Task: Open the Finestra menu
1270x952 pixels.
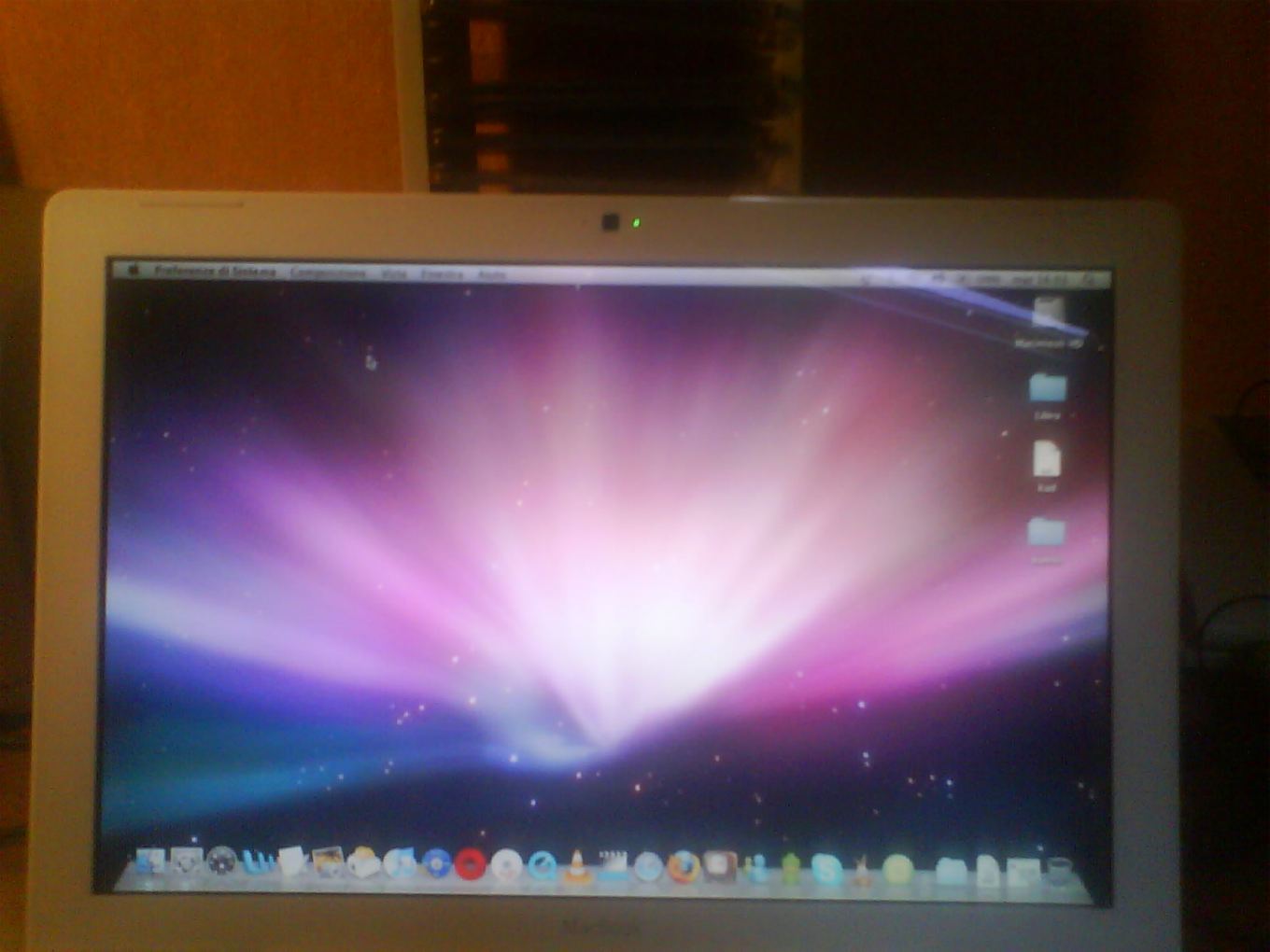Action: tap(442, 274)
